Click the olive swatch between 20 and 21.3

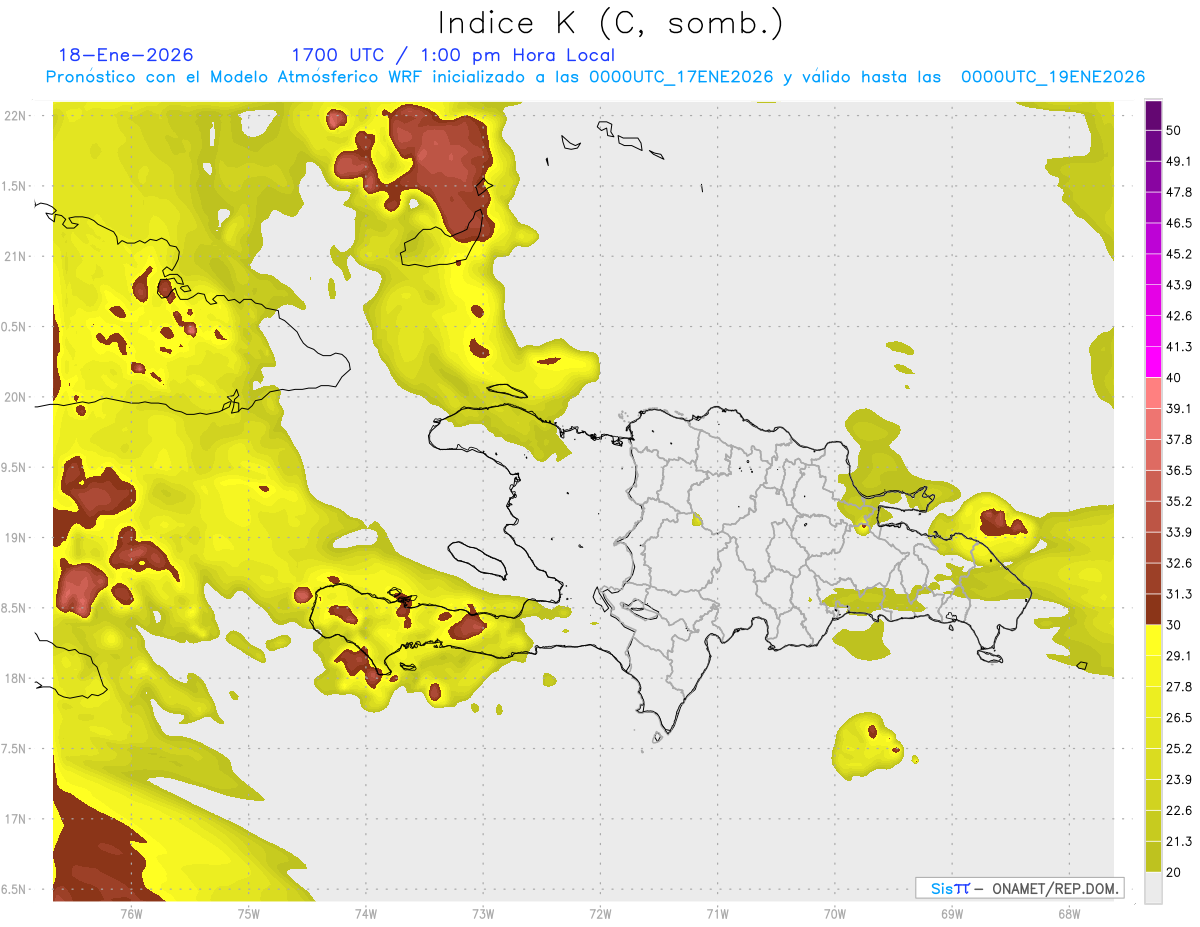click(1154, 857)
